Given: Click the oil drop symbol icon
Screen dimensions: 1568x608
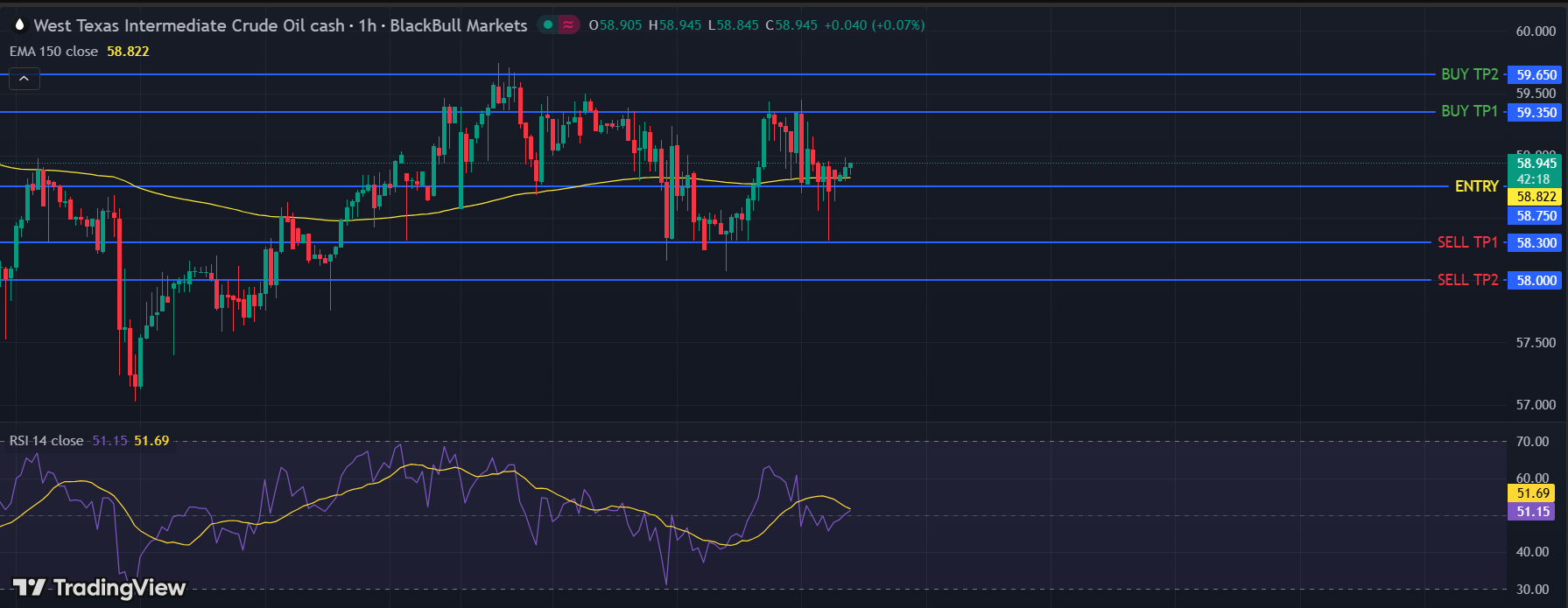Looking at the screenshot, I should tap(19, 24).
